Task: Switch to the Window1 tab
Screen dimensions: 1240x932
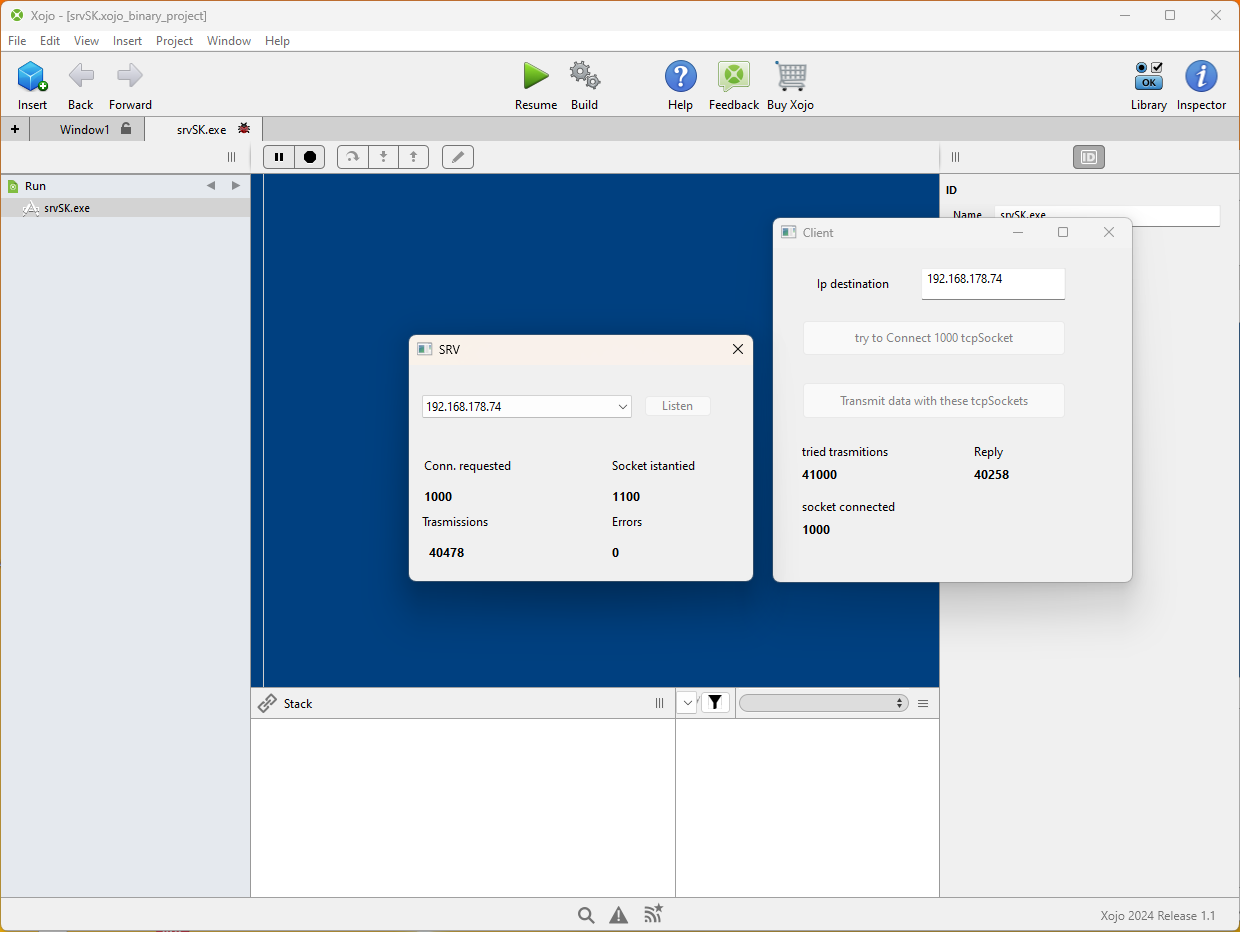Action: [x=87, y=129]
